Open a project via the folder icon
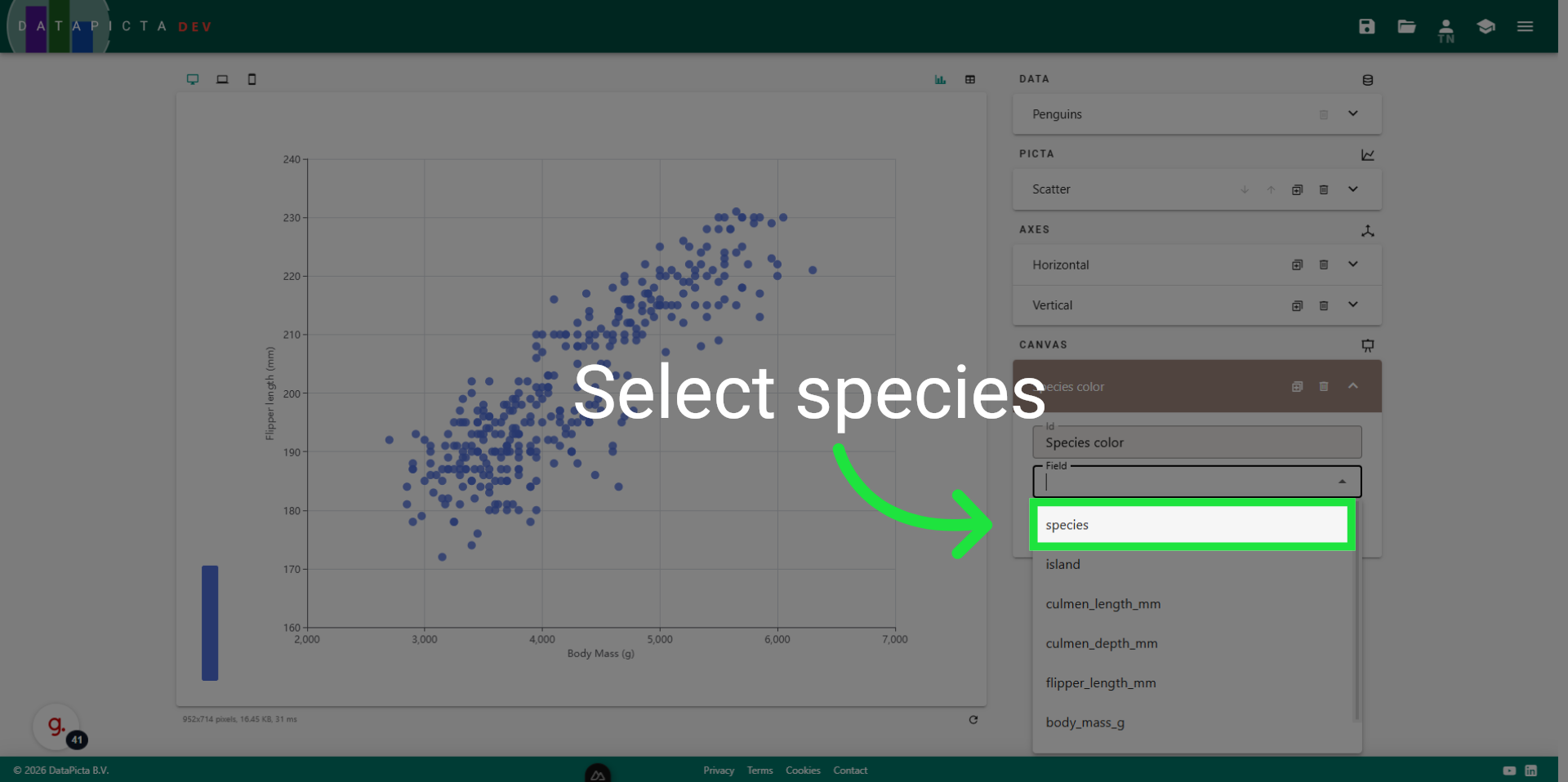 pyautogui.click(x=1405, y=26)
